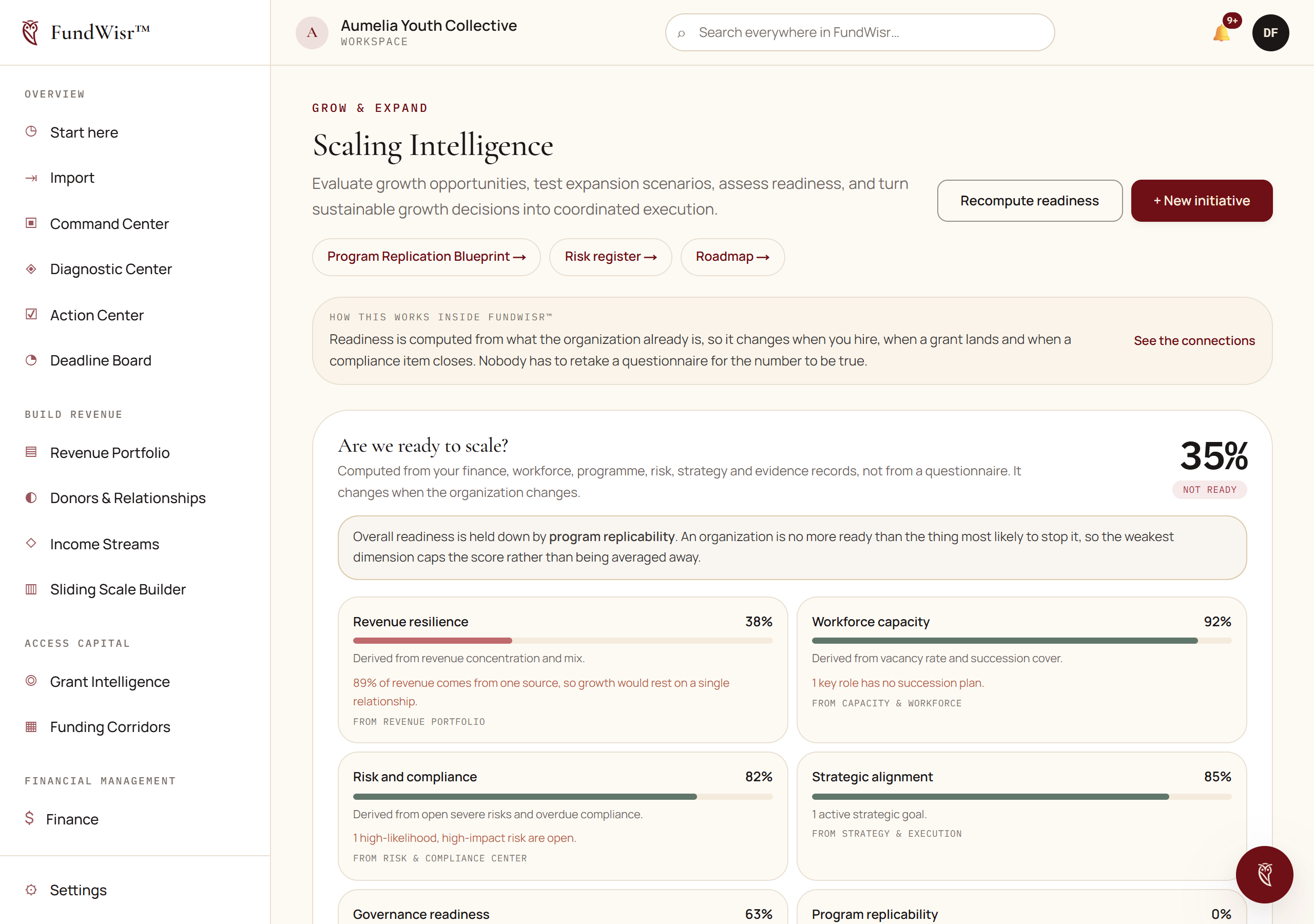Click the Income Streams diamond icon
The image size is (1314, 924).
pos(31,543)
